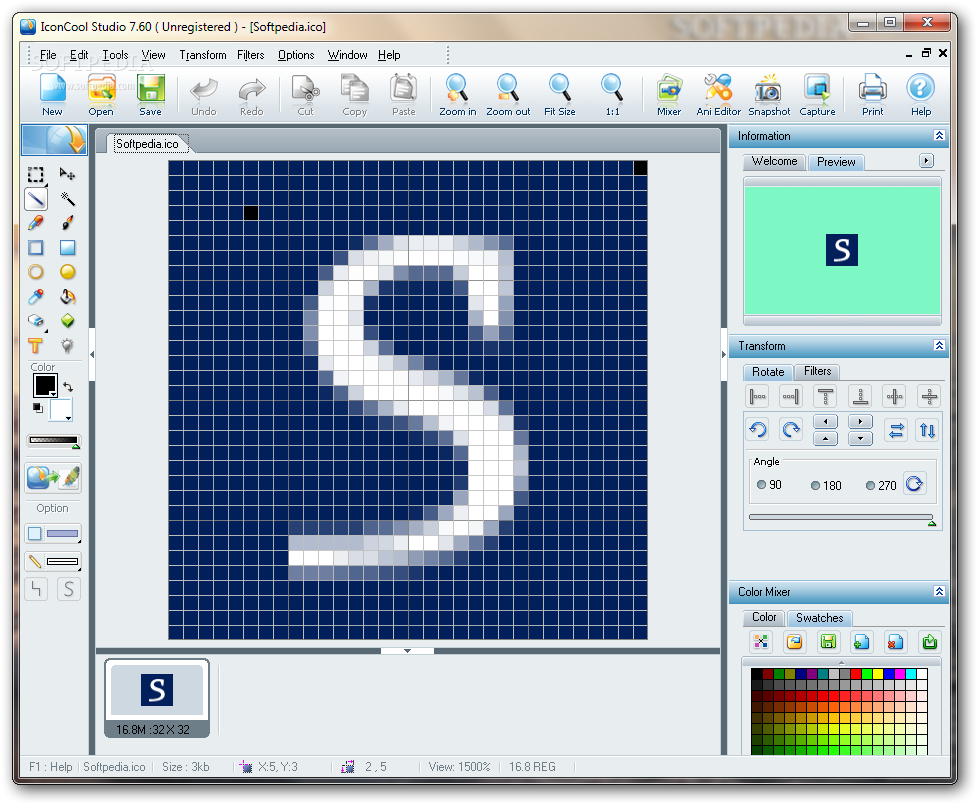Click the Zoom in toolbar icon
Screen dimensions: 978x805
457,94
